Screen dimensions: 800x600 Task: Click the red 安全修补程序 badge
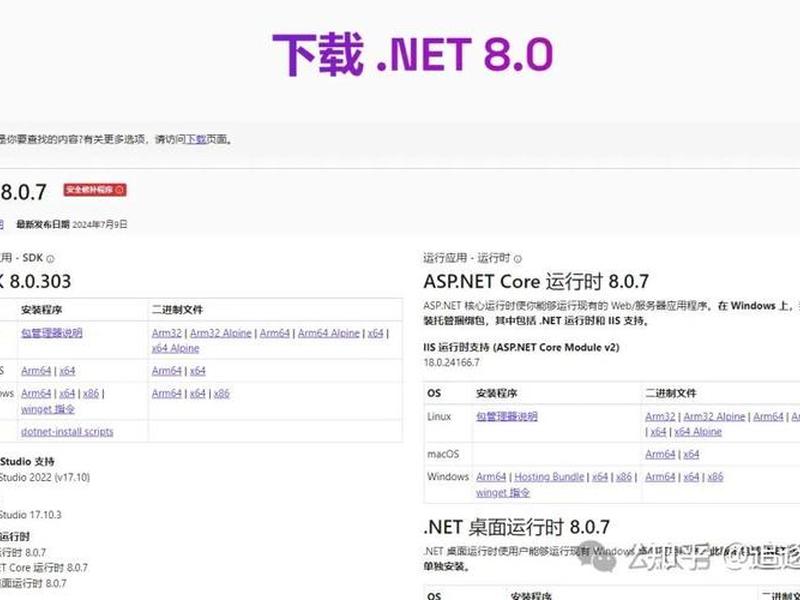pos(95,190)
